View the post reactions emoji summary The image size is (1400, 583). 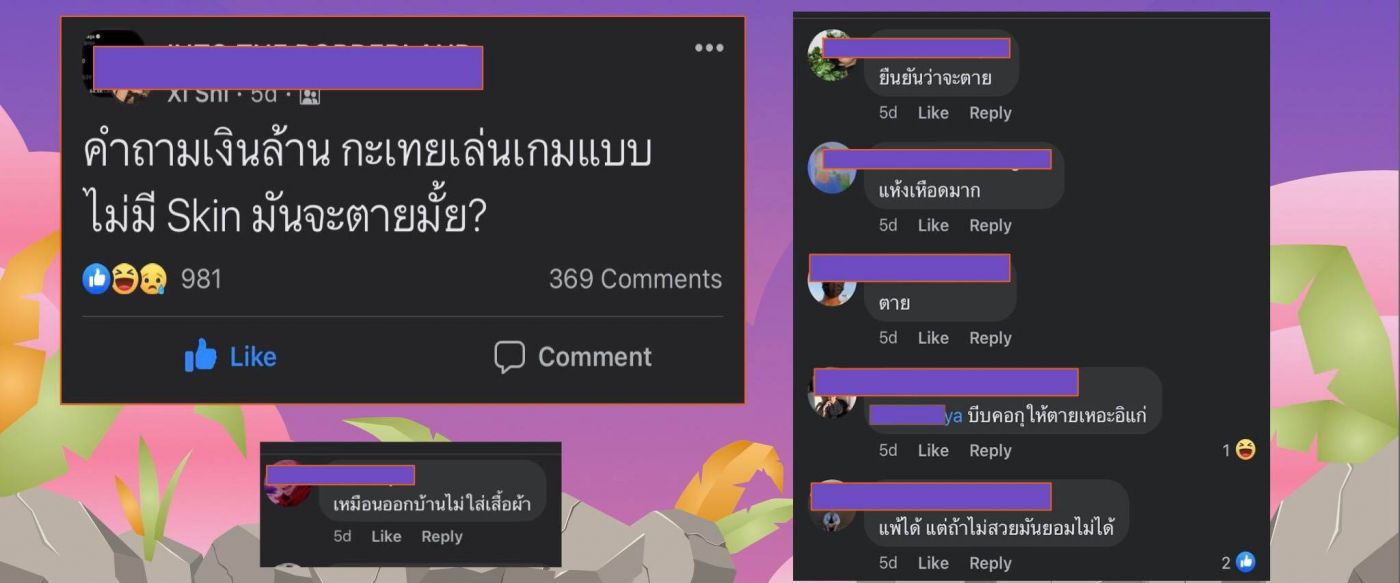tap(124, 279)
